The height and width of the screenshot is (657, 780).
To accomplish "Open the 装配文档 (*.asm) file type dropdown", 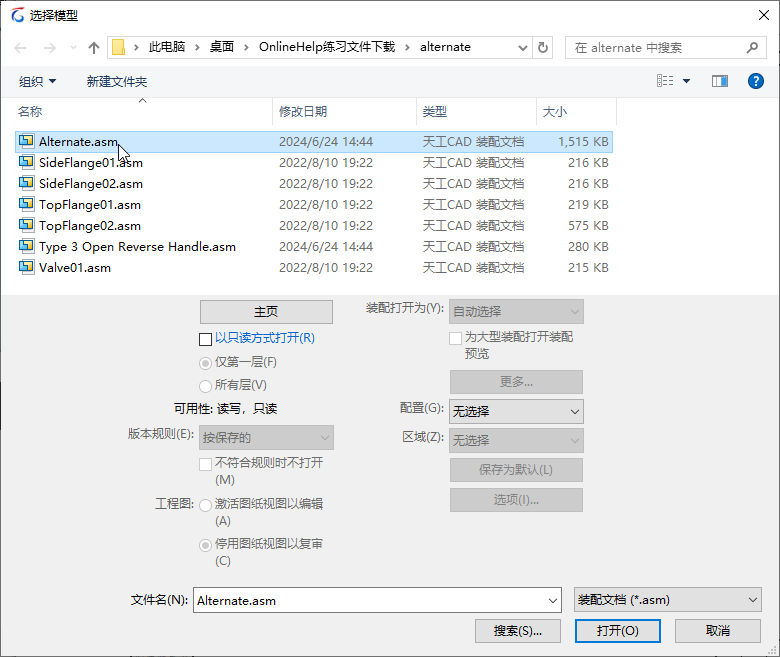I will (x=668, y=600).
